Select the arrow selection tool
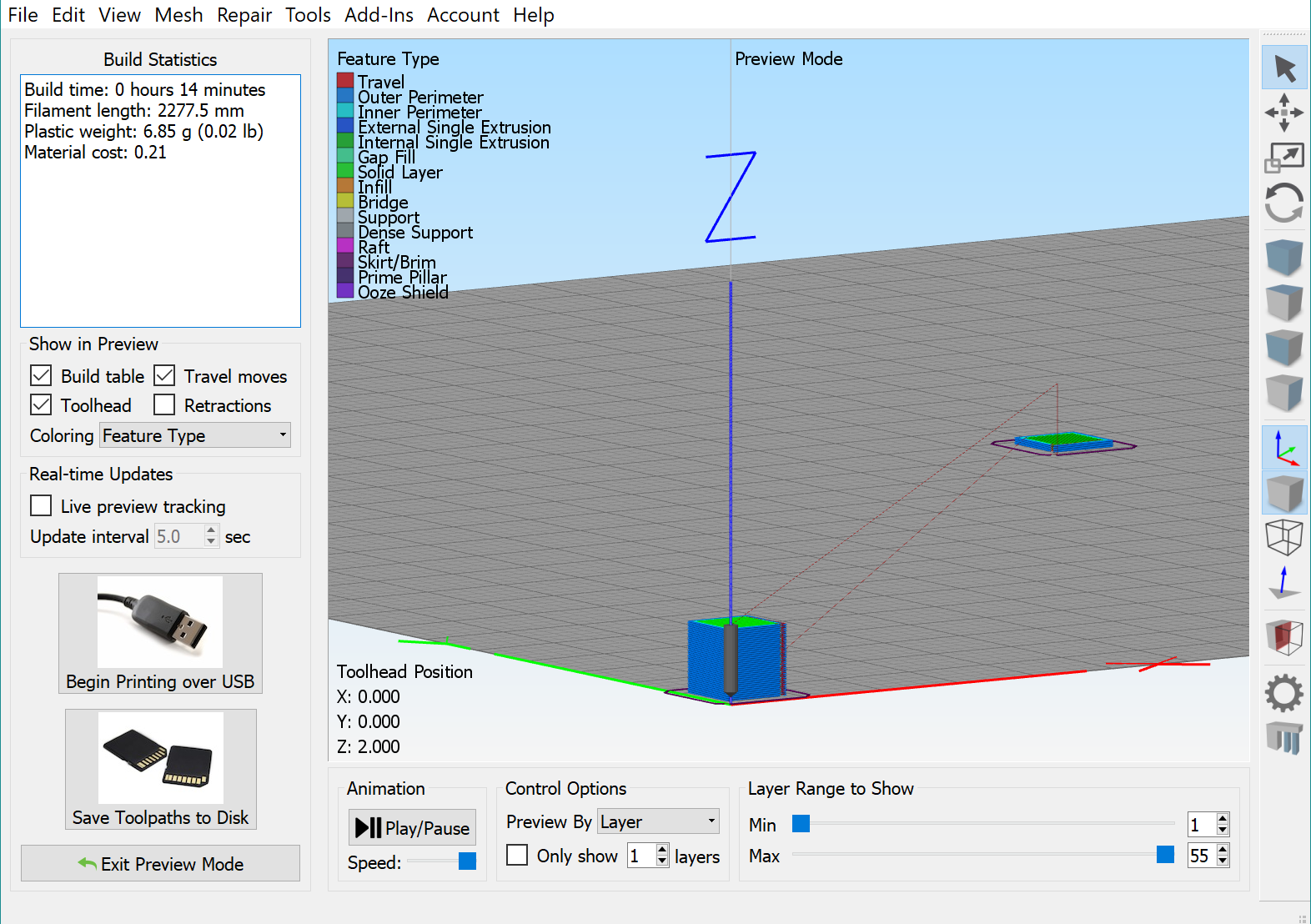Image resolution: width=1311 pixels, height=924 pixels. [x=1284, y=68]
